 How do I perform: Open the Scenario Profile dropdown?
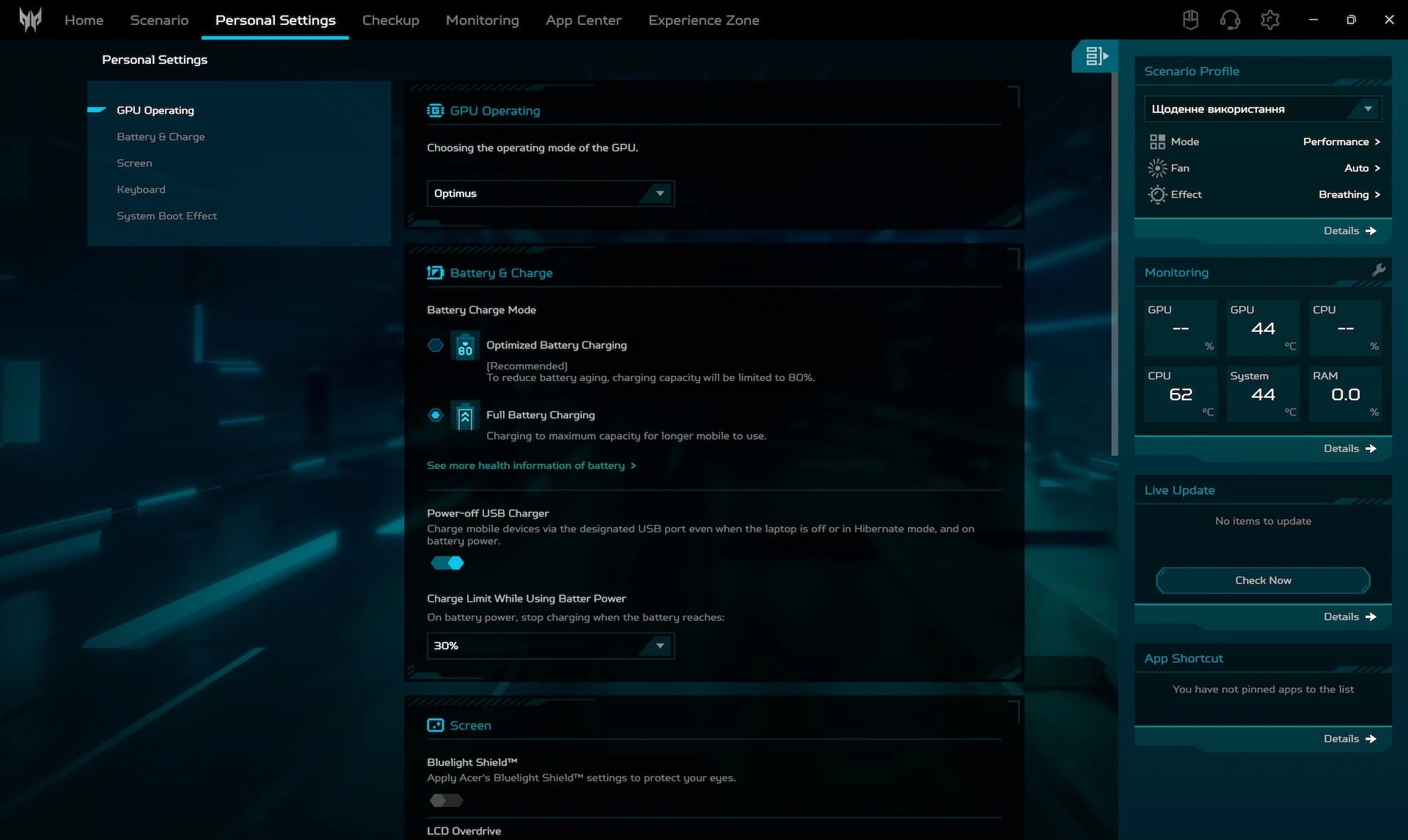[x=1263, y=108]
